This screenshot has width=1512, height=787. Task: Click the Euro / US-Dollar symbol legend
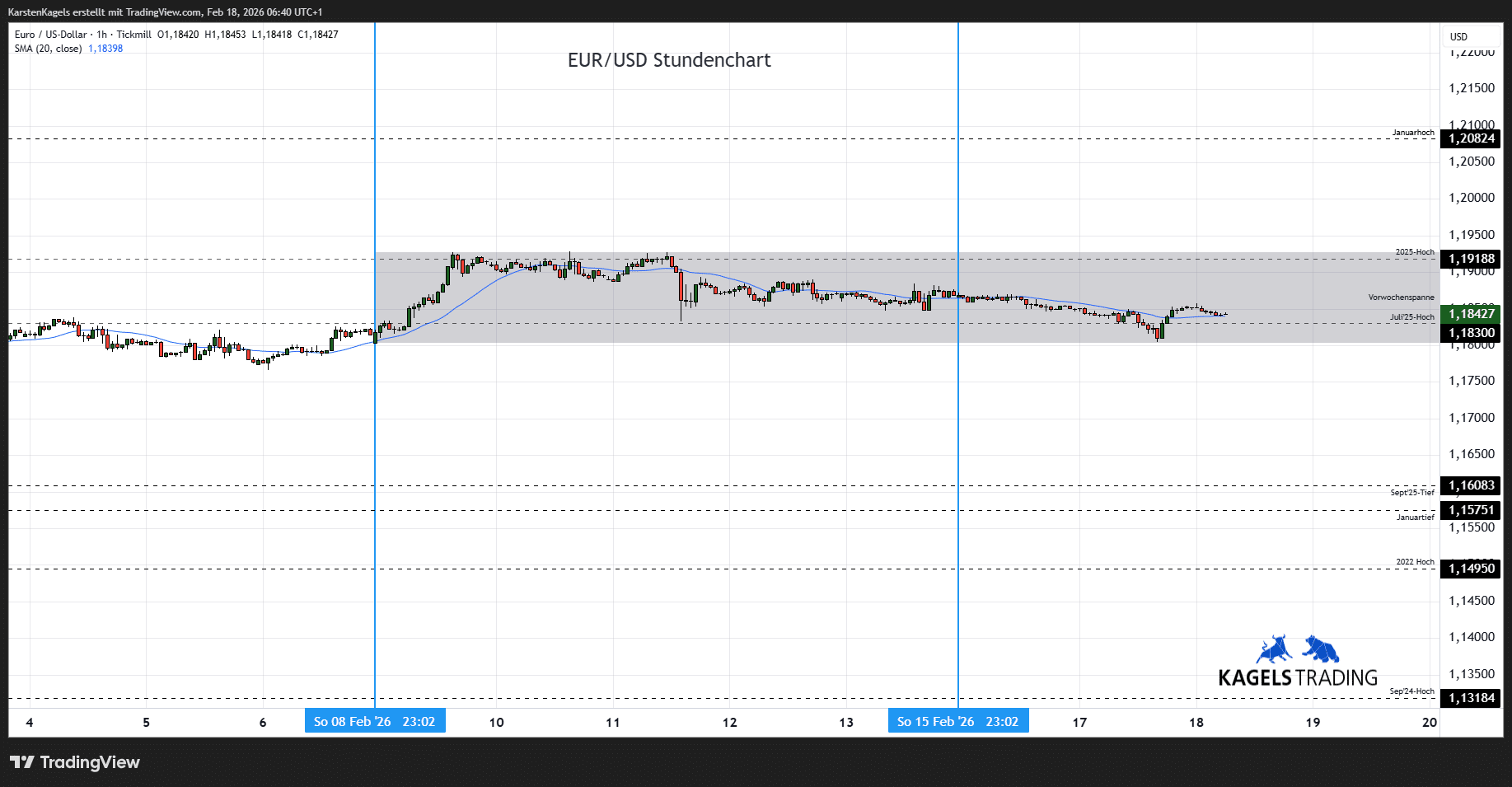(x=50, y=35)
